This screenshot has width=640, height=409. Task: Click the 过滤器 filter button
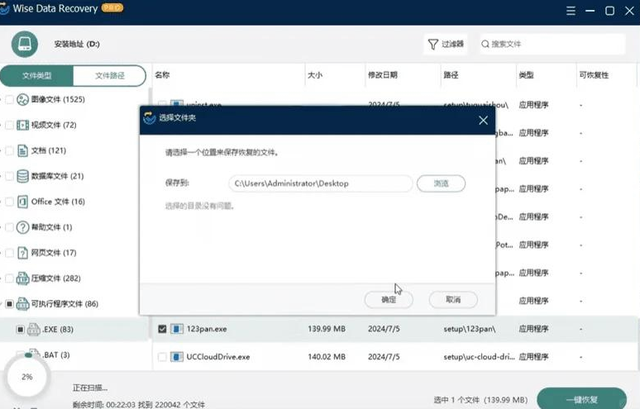coord(445,44)
